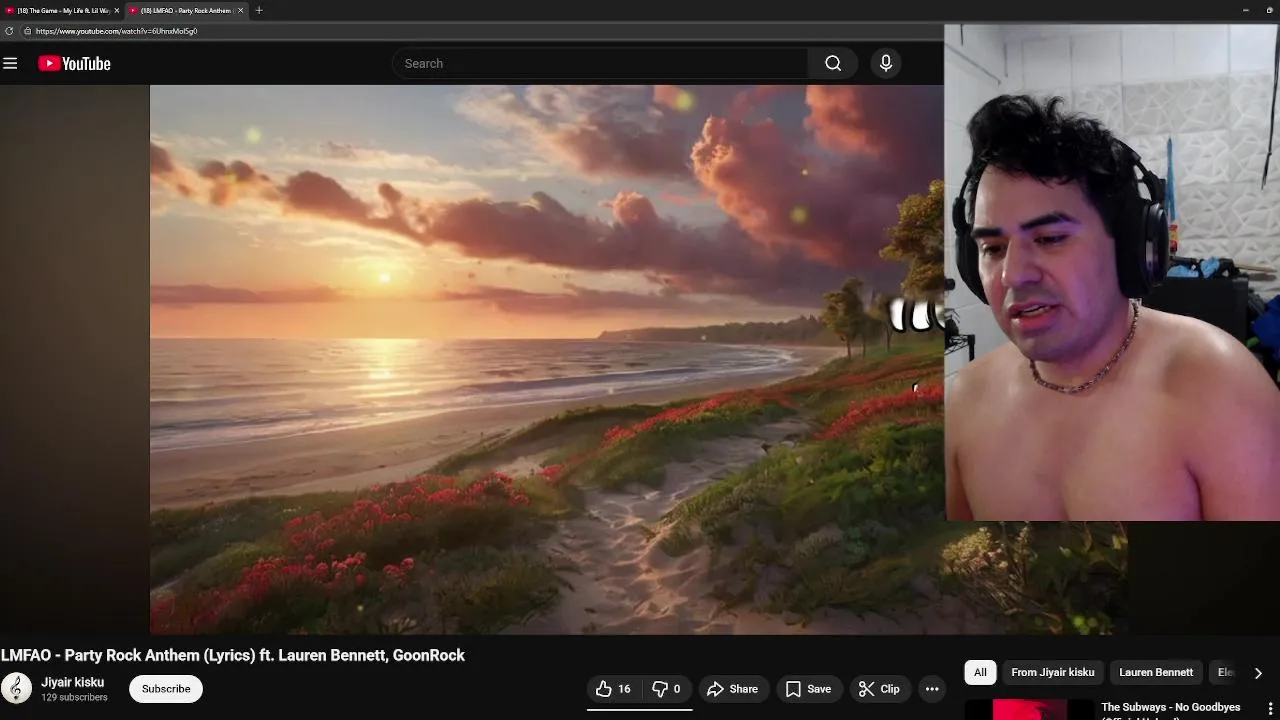Viewport: 1280px width, 720px height.
Task: Click the LMFAO Party Rock Anthem video title
Action: pyautogui.click(x=233, y=655)
